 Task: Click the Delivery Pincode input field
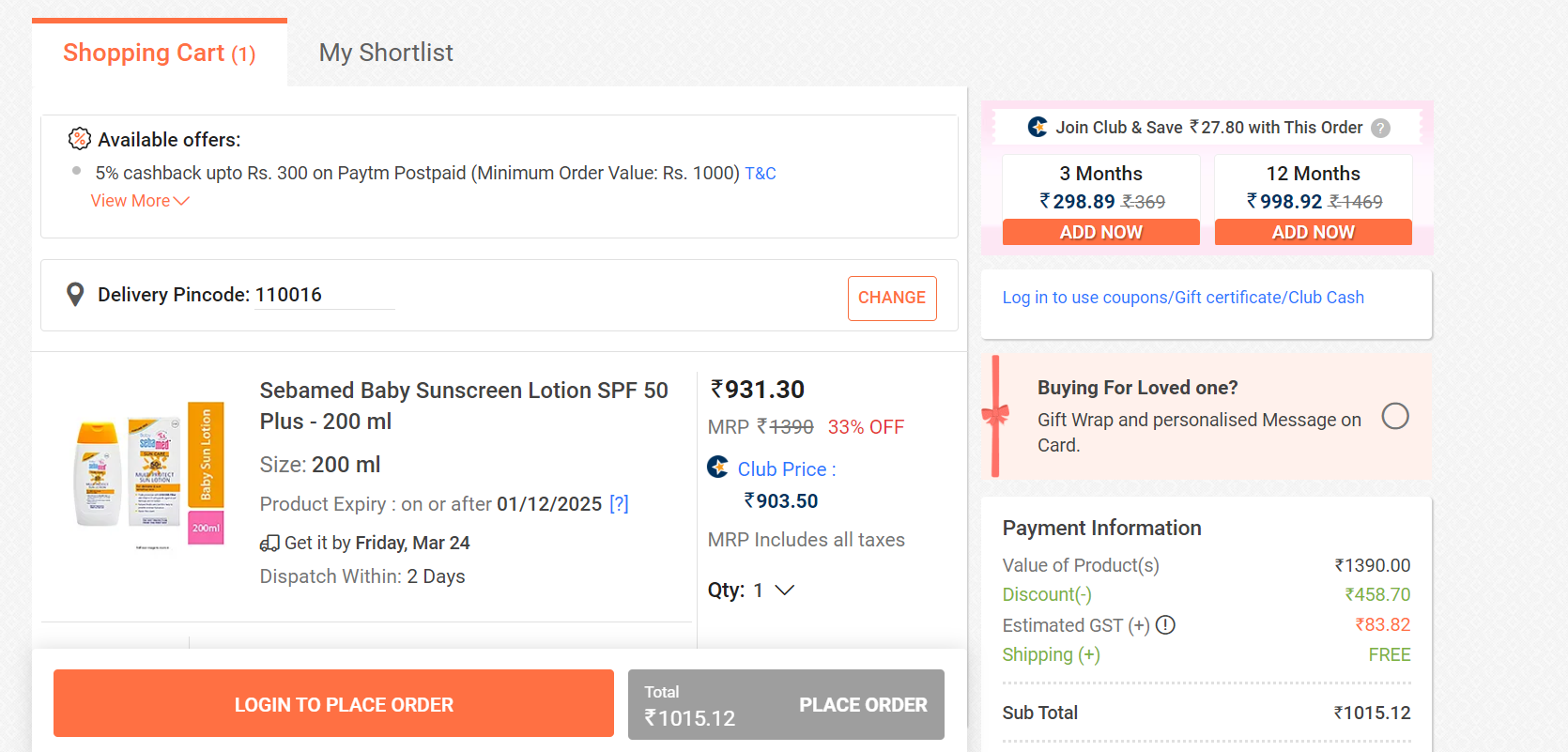(x=323, y=295)
